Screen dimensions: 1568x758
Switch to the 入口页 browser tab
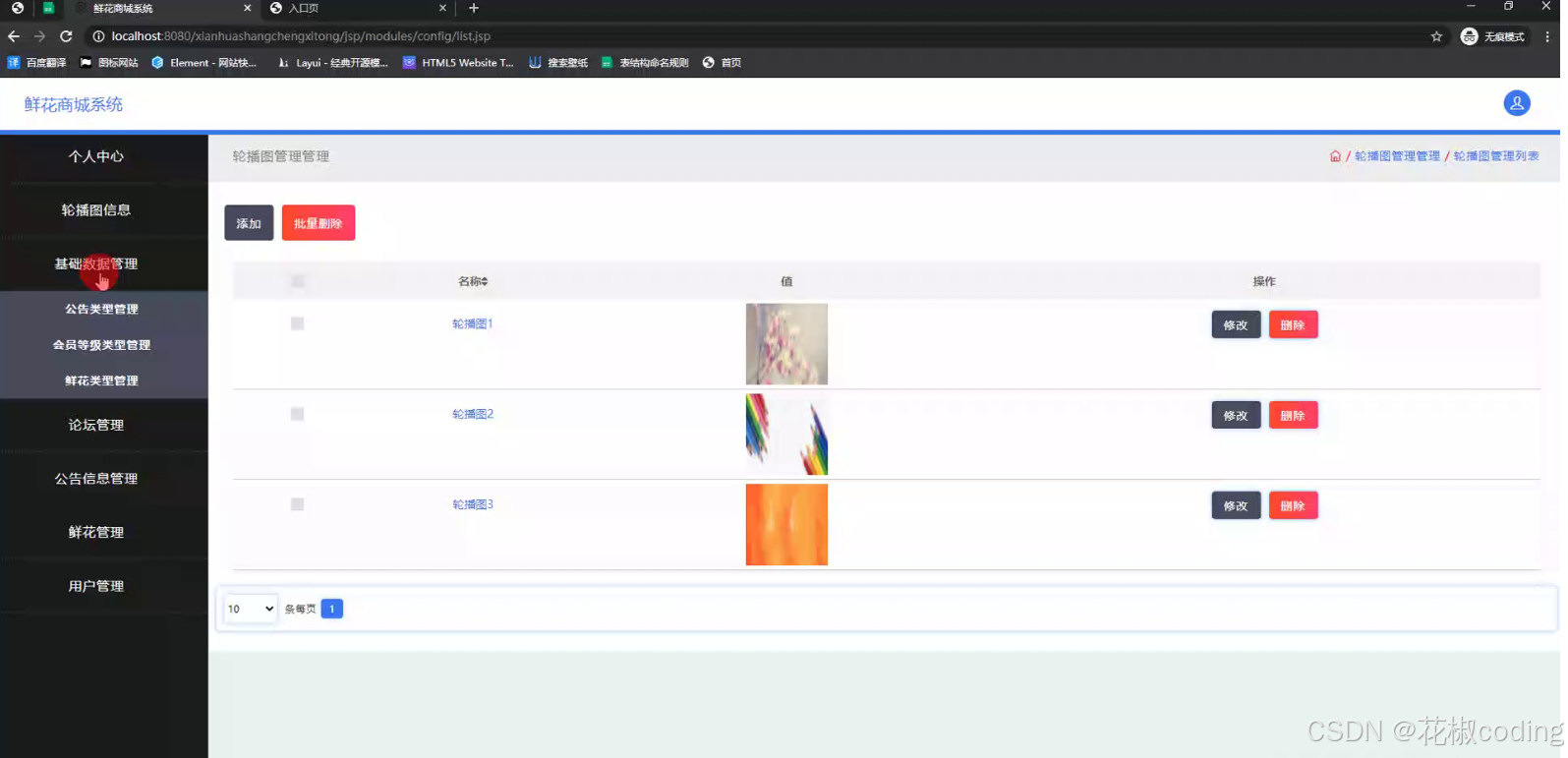tap(359, 8)
